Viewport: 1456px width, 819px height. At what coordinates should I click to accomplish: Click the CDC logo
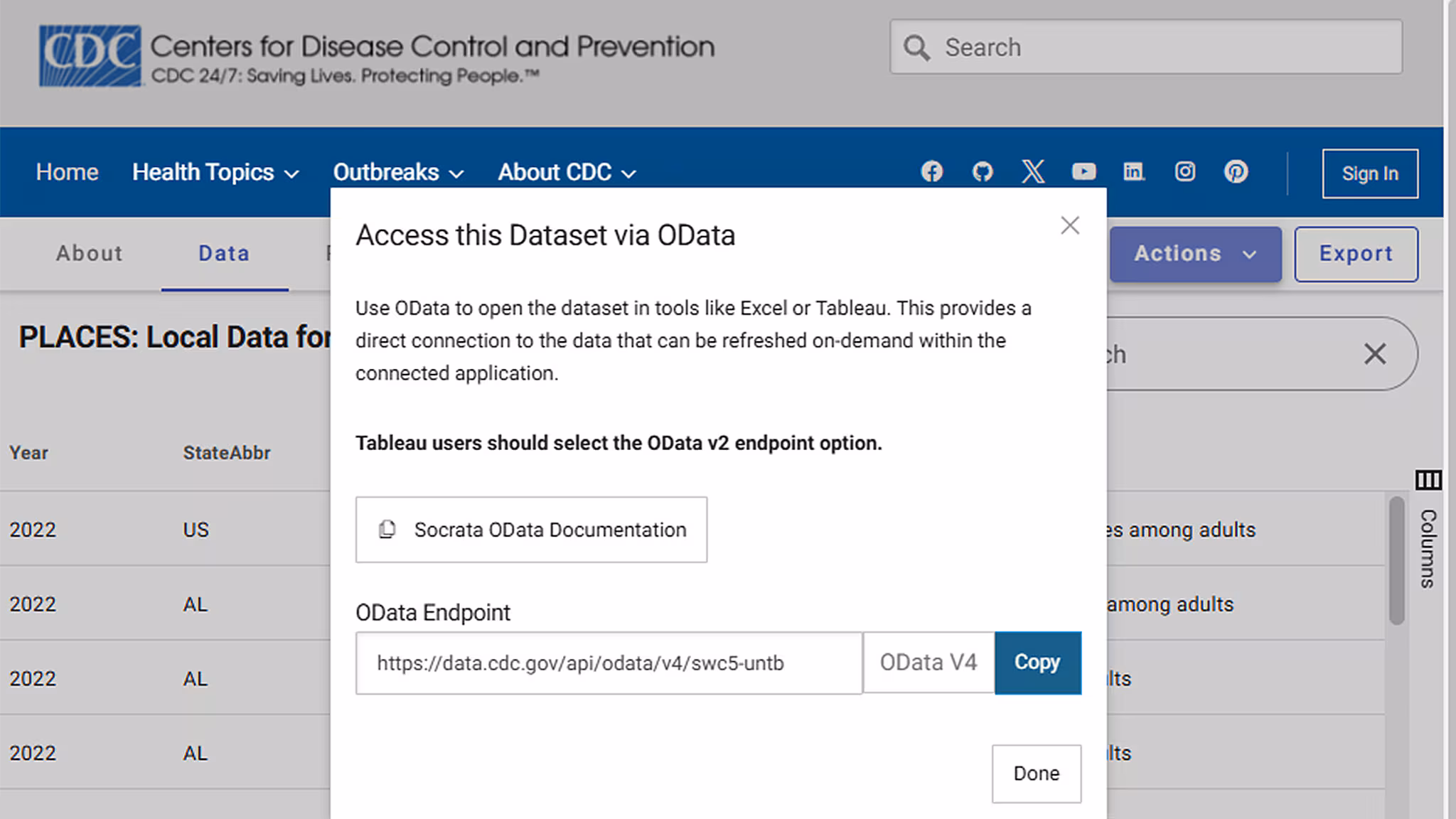[x=90, y=56]
